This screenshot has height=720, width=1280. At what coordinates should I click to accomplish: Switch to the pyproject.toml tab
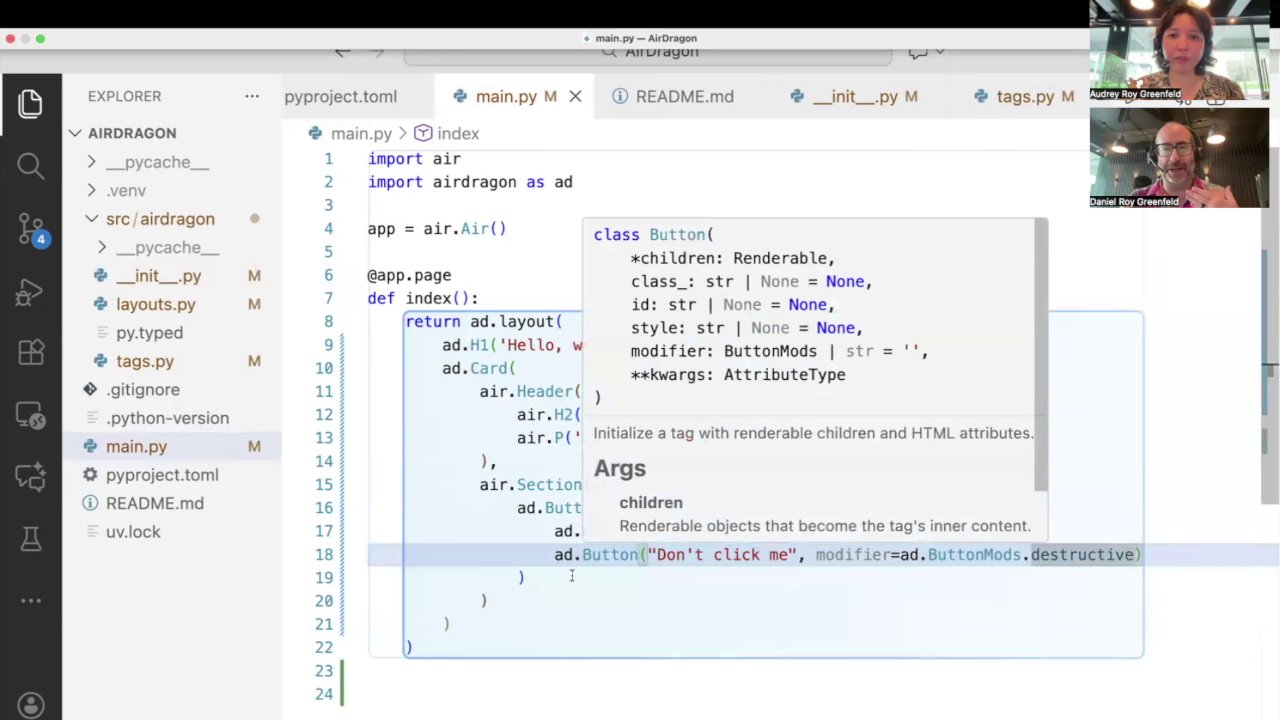pos(340,96)
